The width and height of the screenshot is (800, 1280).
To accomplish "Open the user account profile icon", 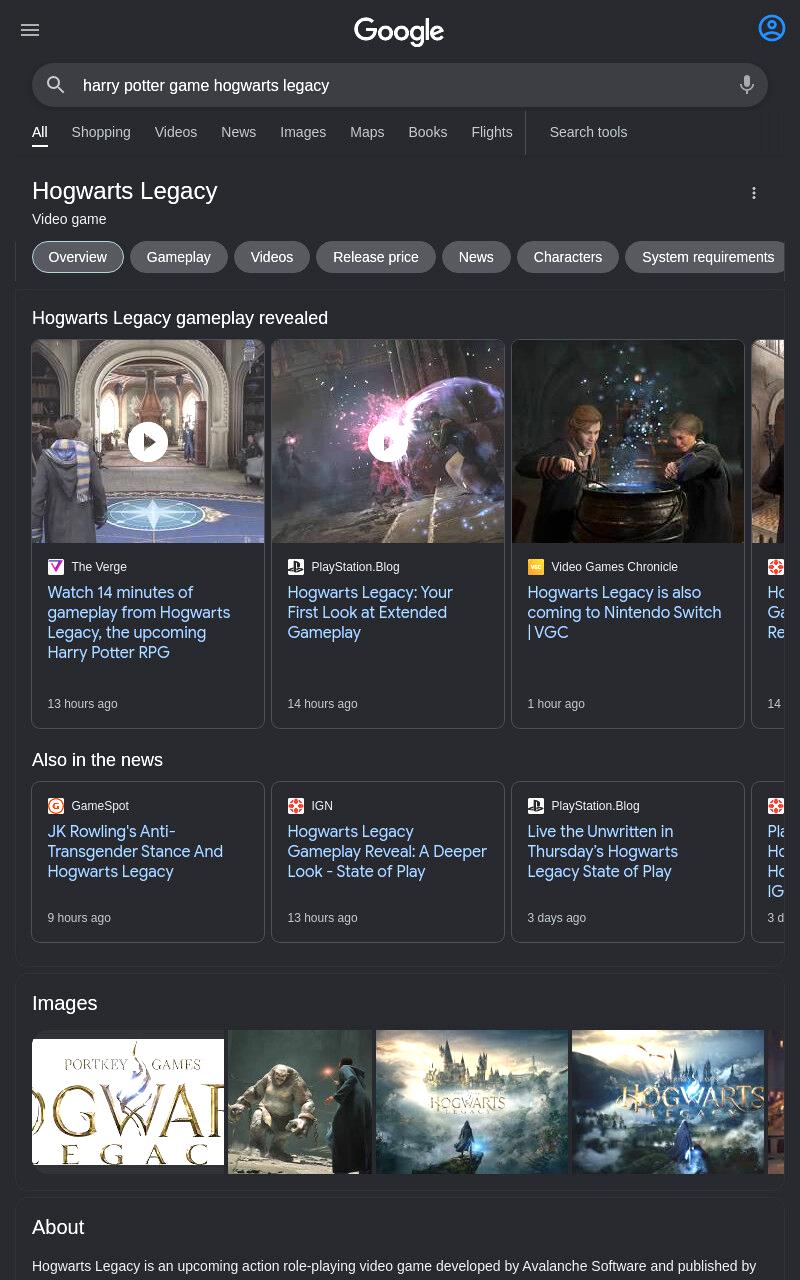I will pos(772,28).
